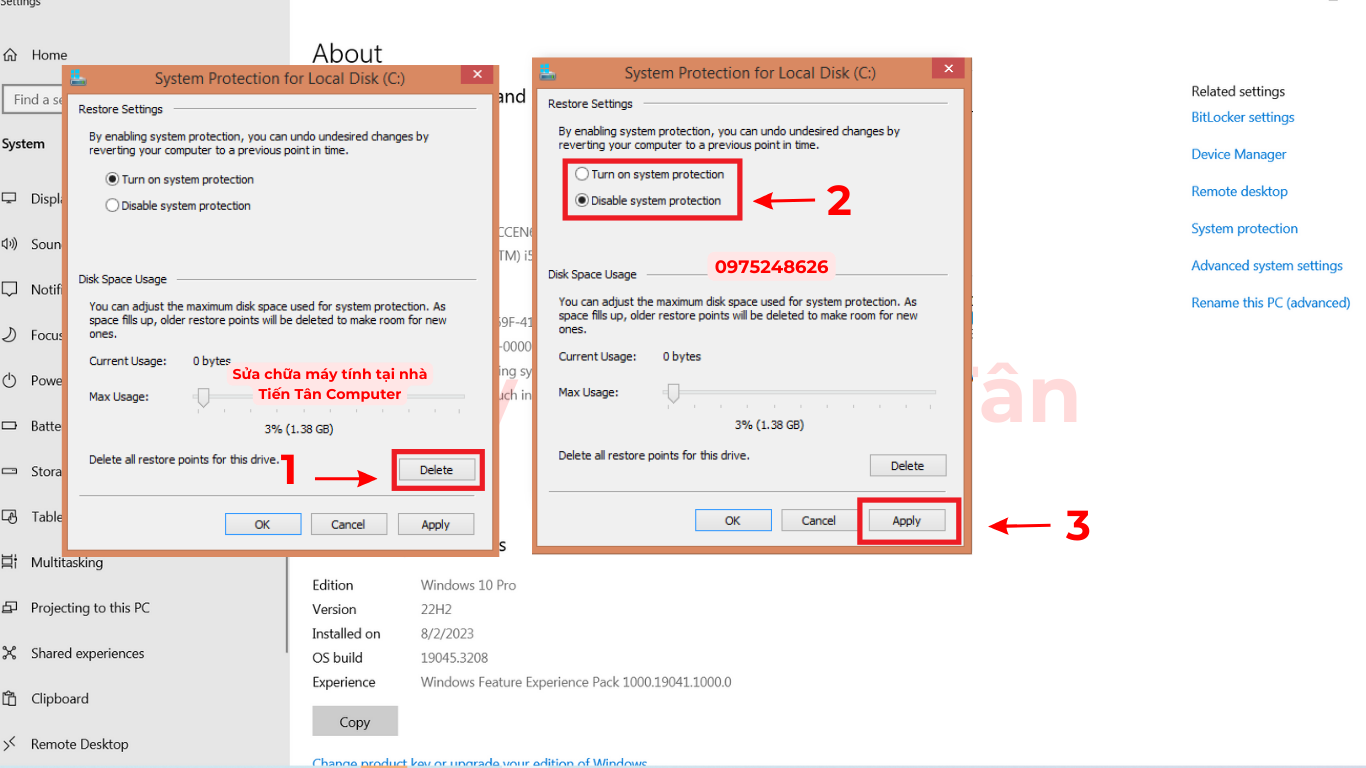Open Remote desktop related link

click(1239, 191)
